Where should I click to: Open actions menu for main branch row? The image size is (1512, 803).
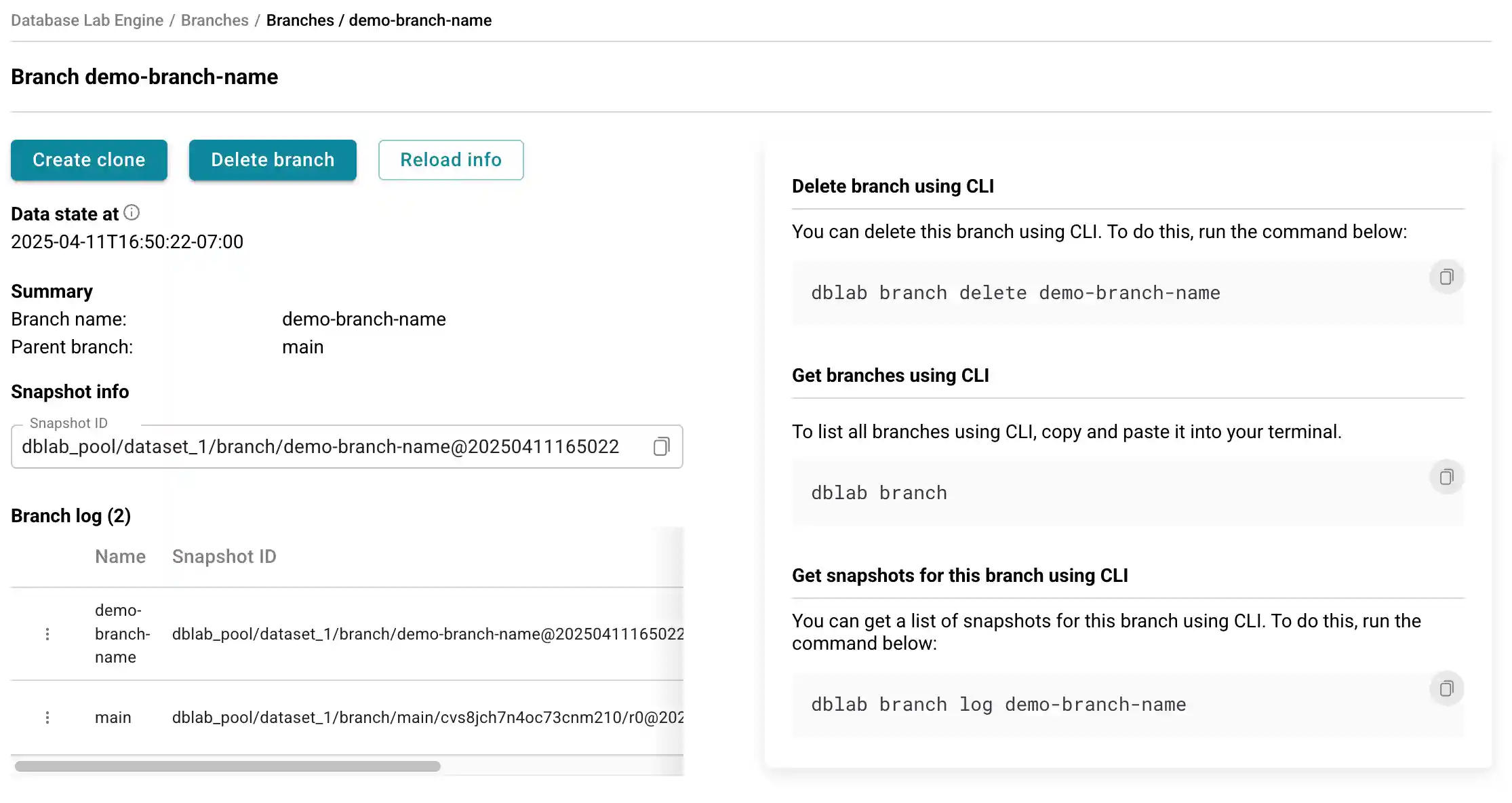point(47,717)
